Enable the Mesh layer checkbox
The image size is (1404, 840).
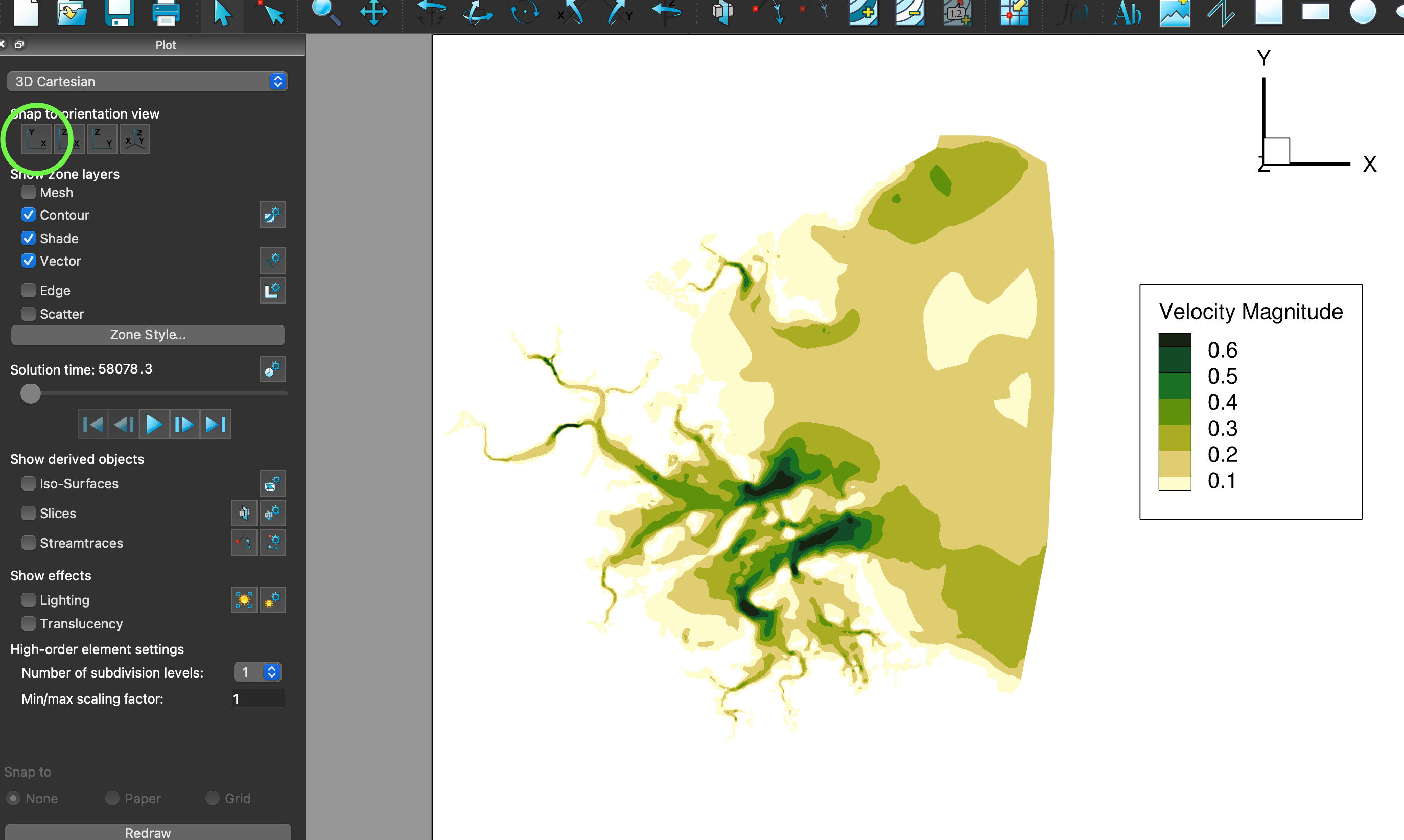point(28,193)
